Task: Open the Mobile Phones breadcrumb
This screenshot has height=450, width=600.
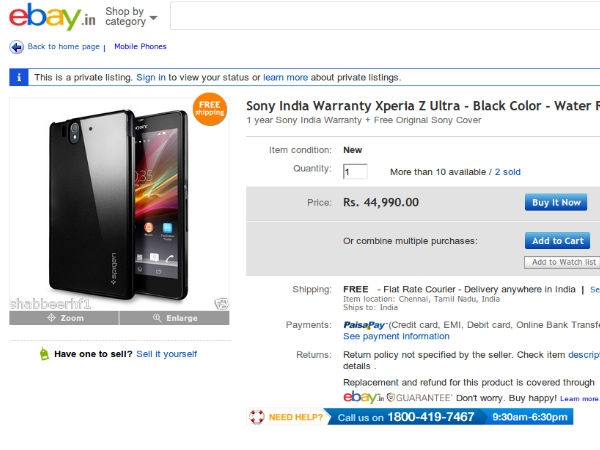Action: click(x=140, y=47)
